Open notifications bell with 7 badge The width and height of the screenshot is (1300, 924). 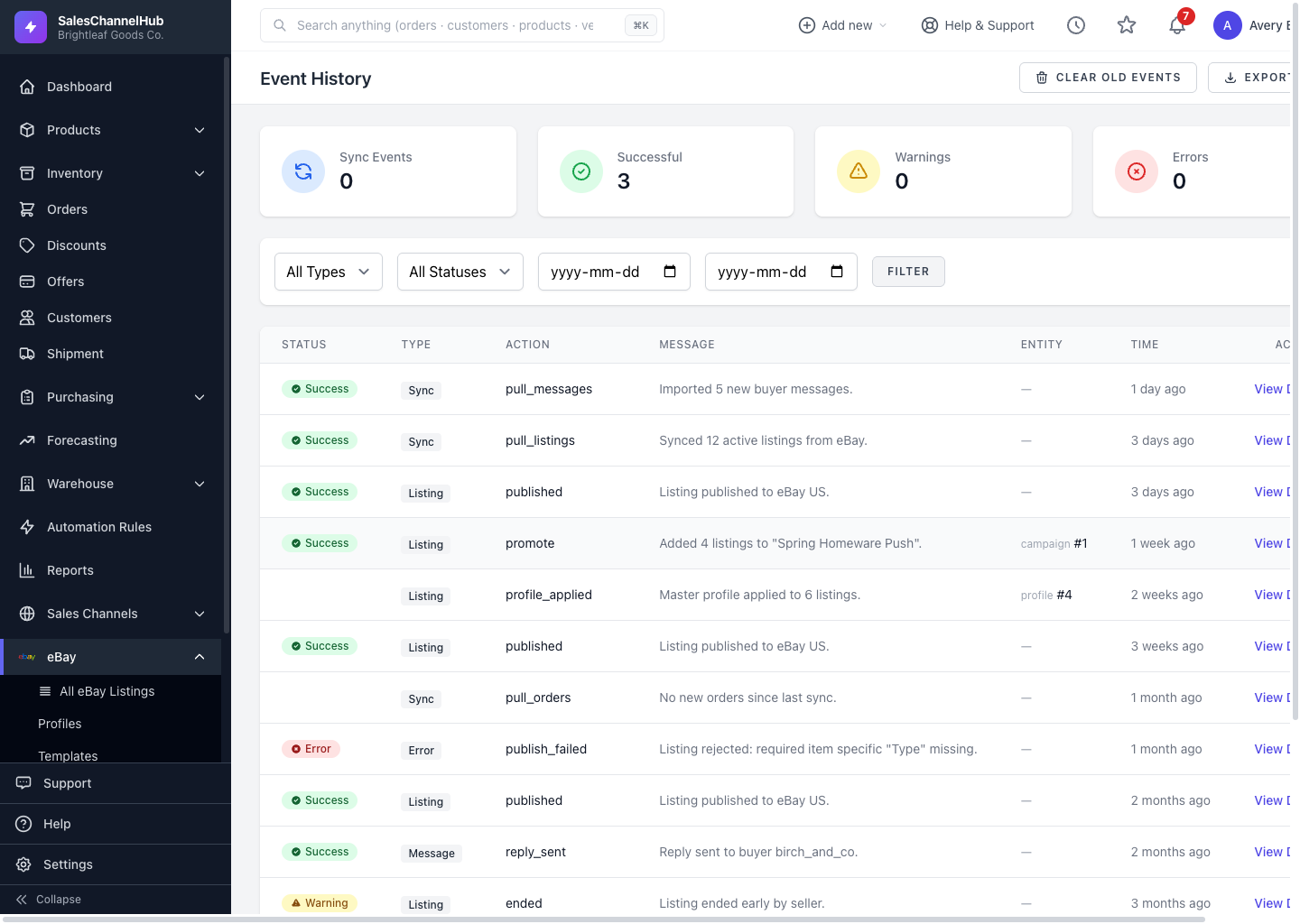pos(1177,25)
